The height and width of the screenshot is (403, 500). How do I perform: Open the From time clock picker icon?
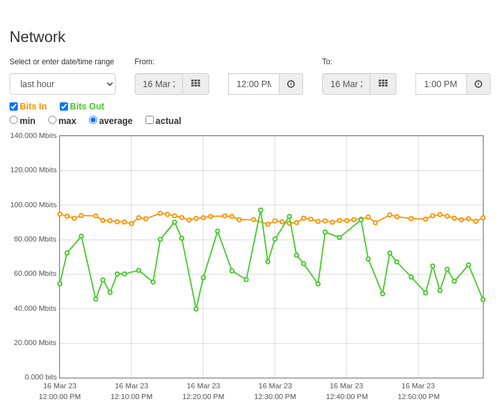[x=291, y=84]
